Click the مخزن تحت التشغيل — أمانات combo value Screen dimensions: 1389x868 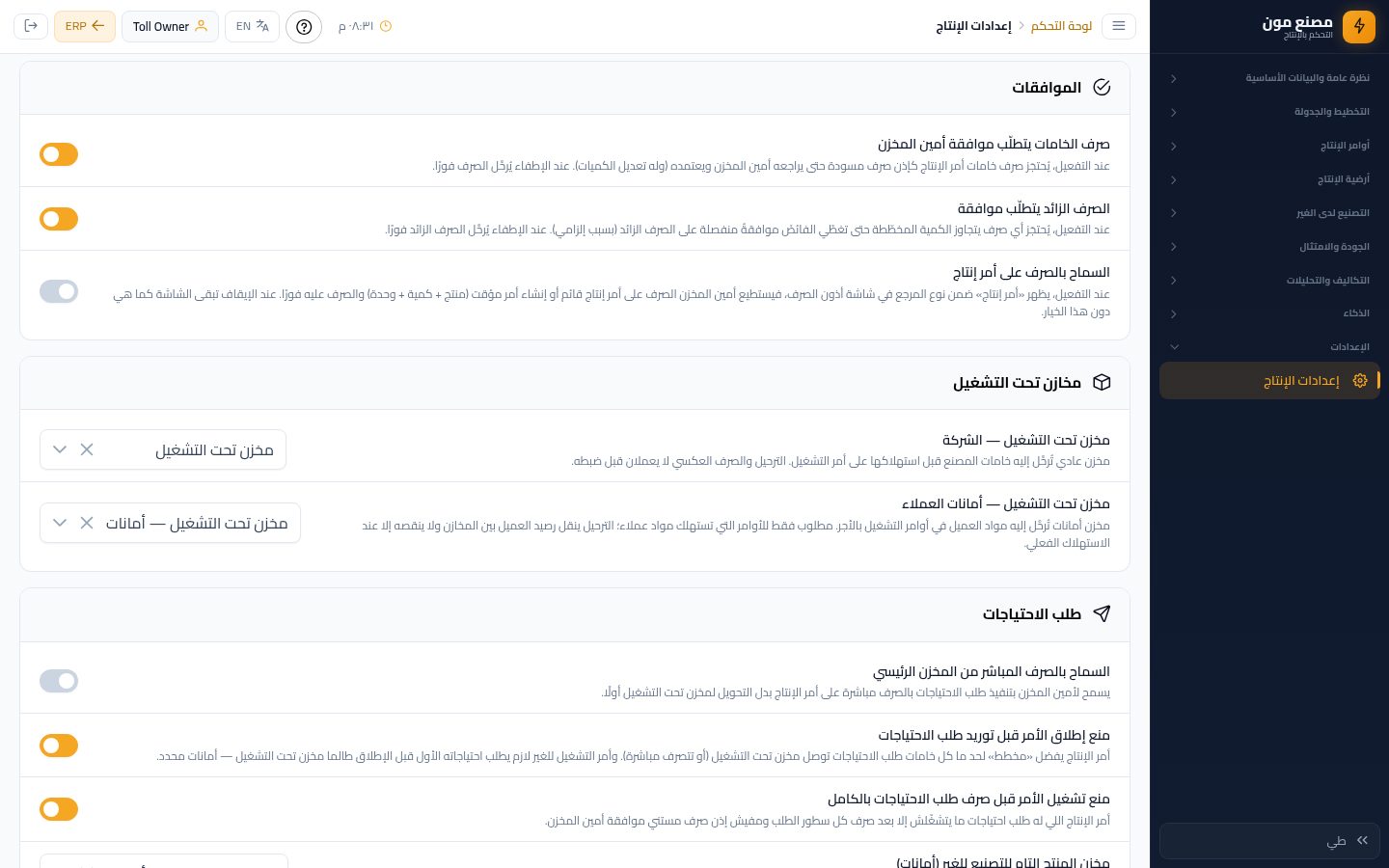(x=197, y=524)
